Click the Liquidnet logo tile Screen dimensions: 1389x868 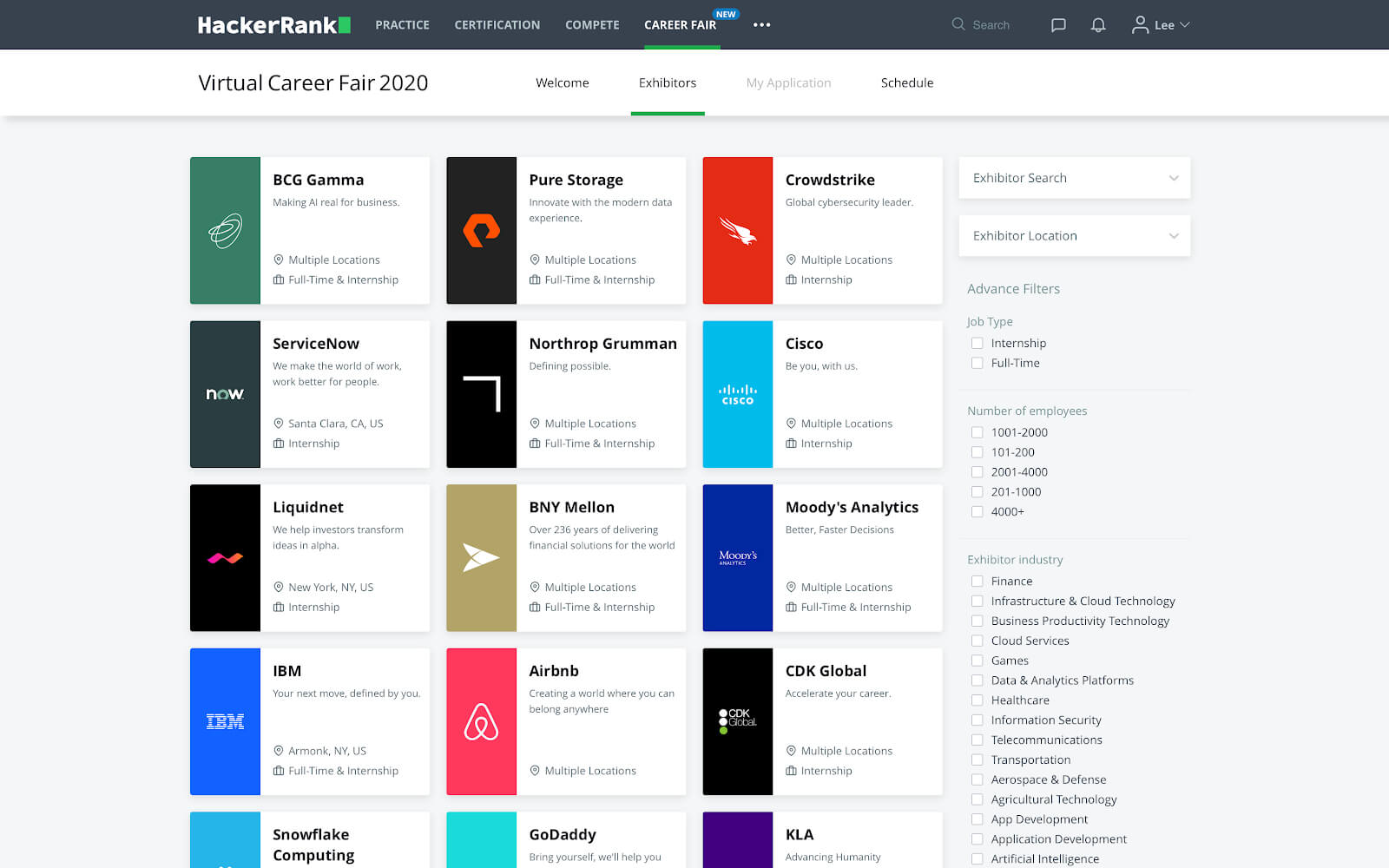point(225,558)
